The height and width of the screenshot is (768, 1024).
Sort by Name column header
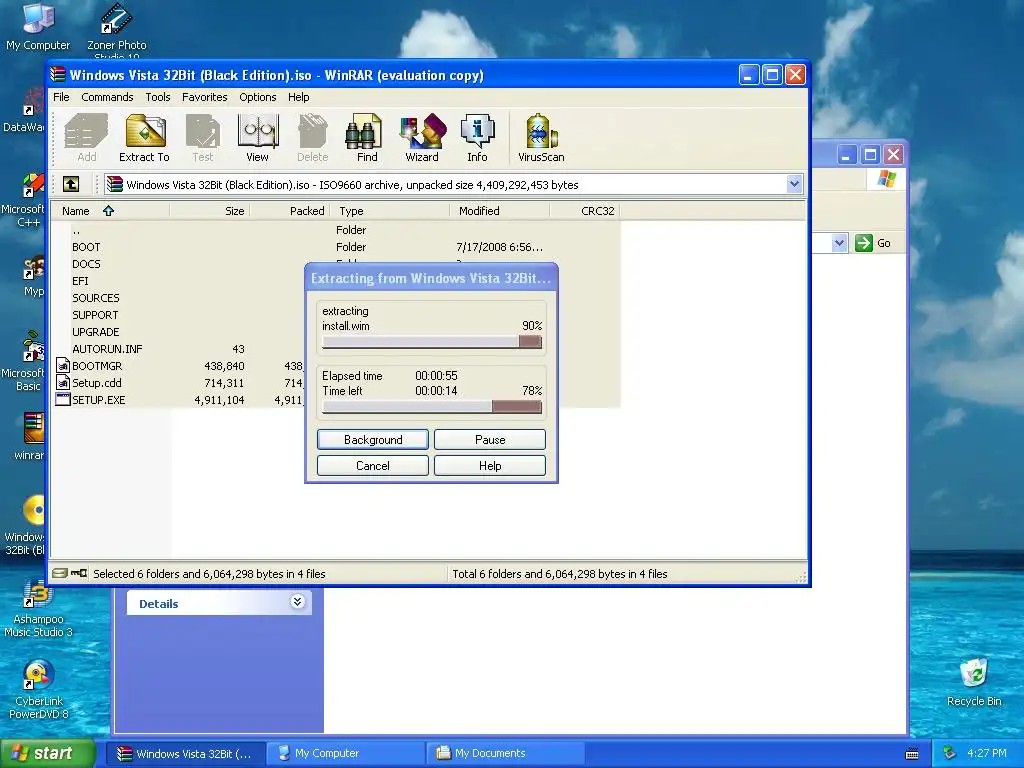[112, 210]
